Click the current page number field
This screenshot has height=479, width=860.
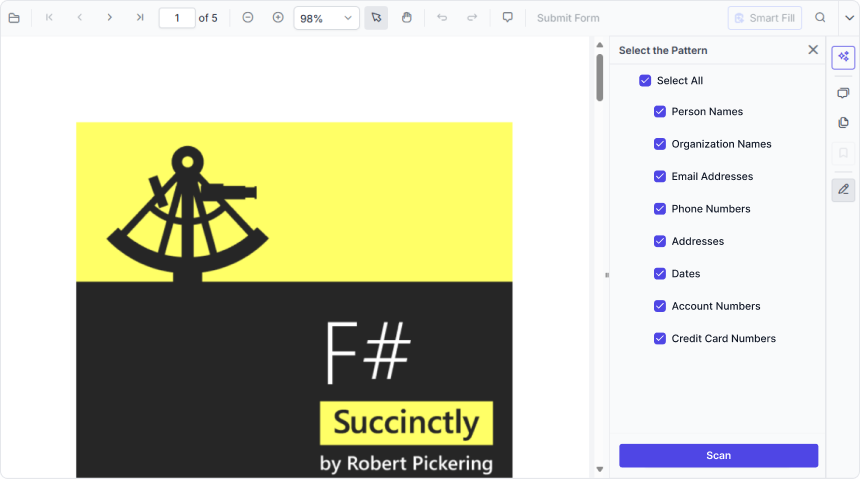click(177, 18)
